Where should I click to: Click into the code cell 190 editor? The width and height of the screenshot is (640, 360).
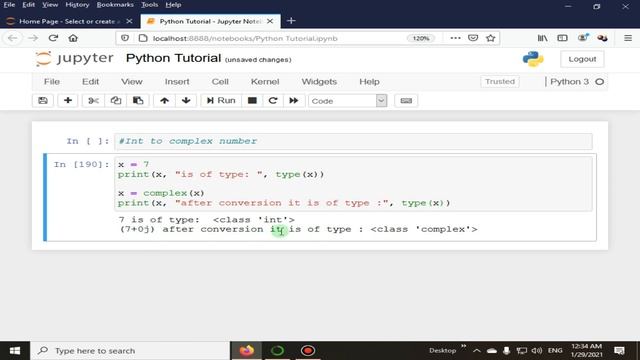pos(353,184)
